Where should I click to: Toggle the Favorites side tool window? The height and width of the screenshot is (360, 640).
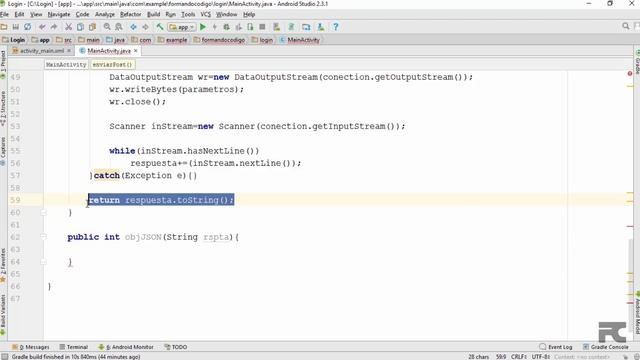[x=3, y=265]
